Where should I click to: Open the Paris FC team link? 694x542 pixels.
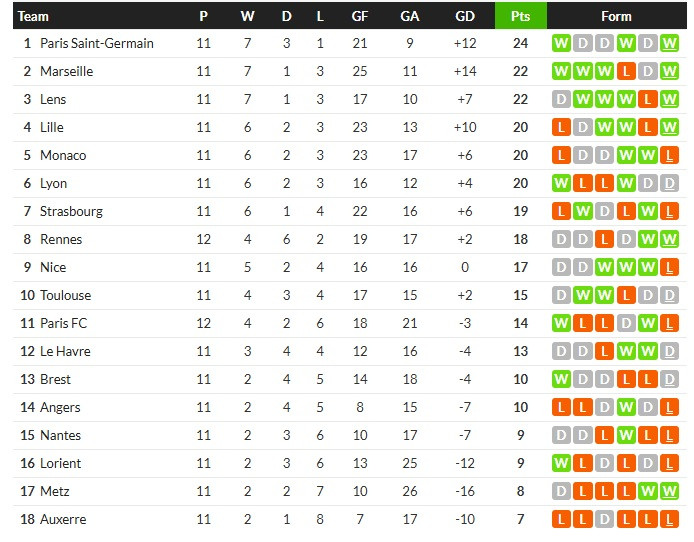point(63,324)
